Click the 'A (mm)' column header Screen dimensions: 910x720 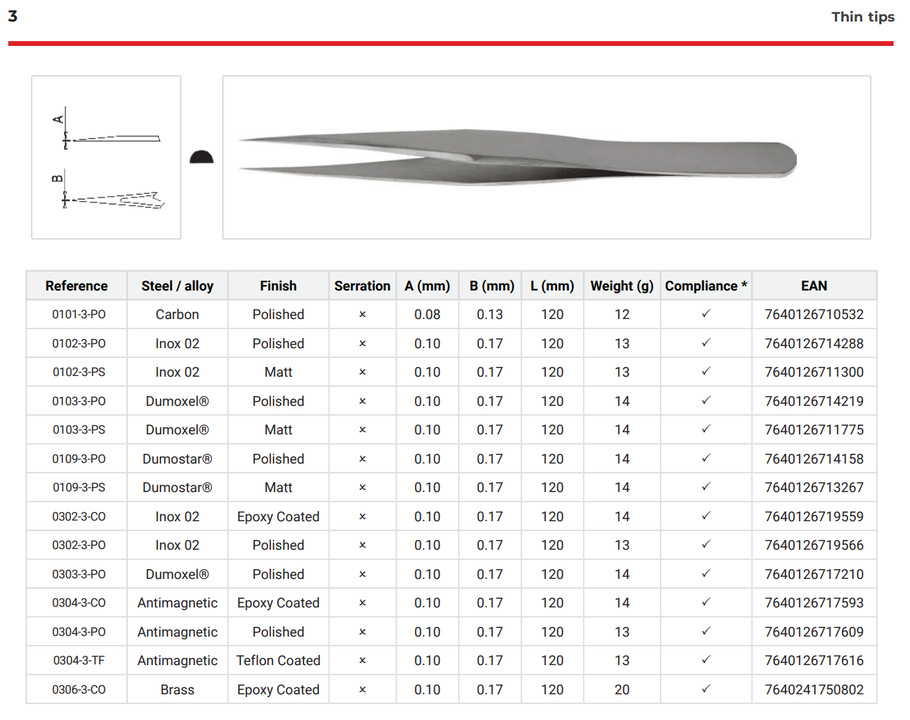(428, 286)
